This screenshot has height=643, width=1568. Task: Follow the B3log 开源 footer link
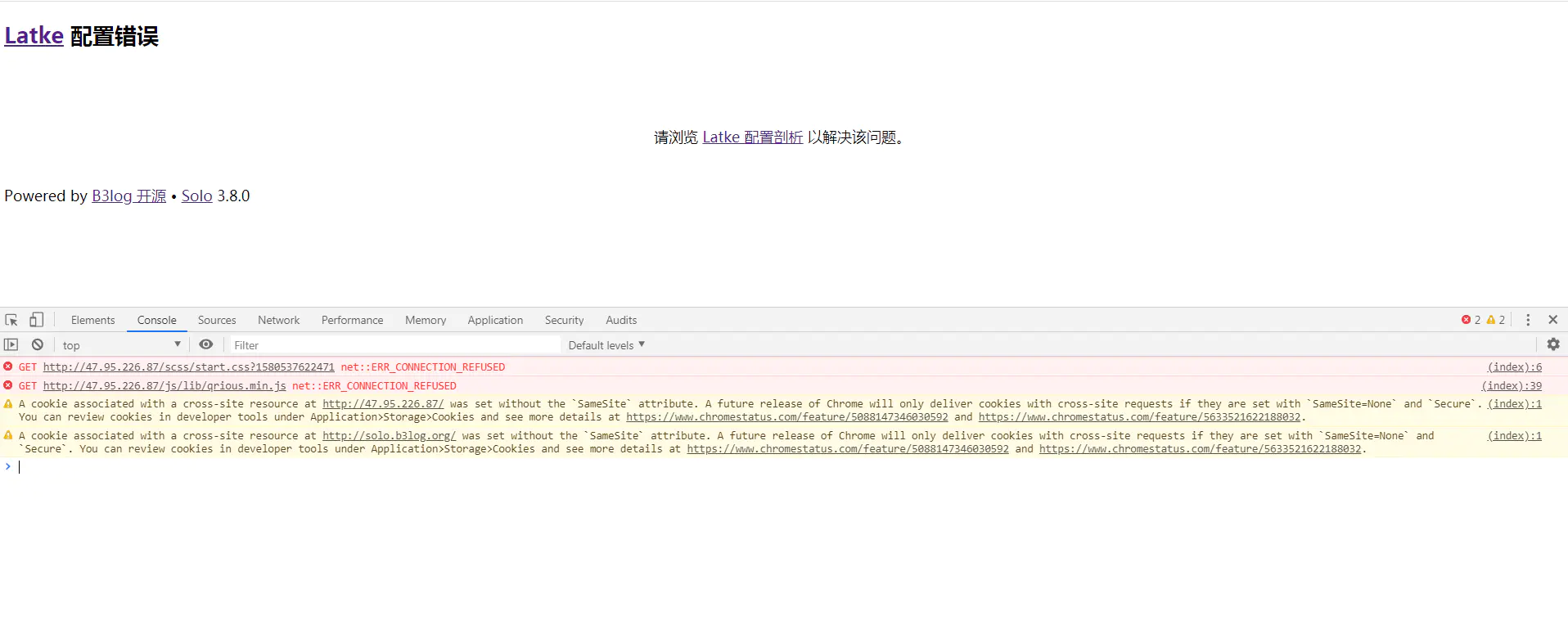tap(128, 196)
